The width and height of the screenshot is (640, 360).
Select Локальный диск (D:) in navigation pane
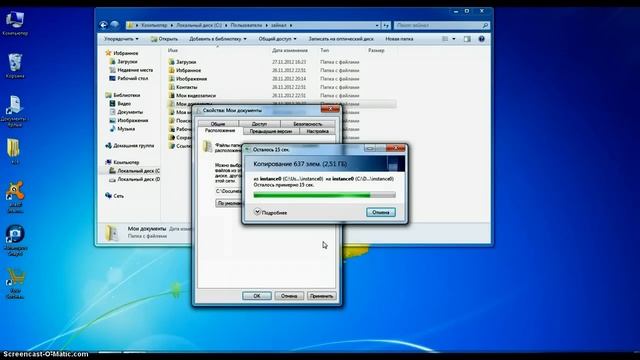(134, 179)
